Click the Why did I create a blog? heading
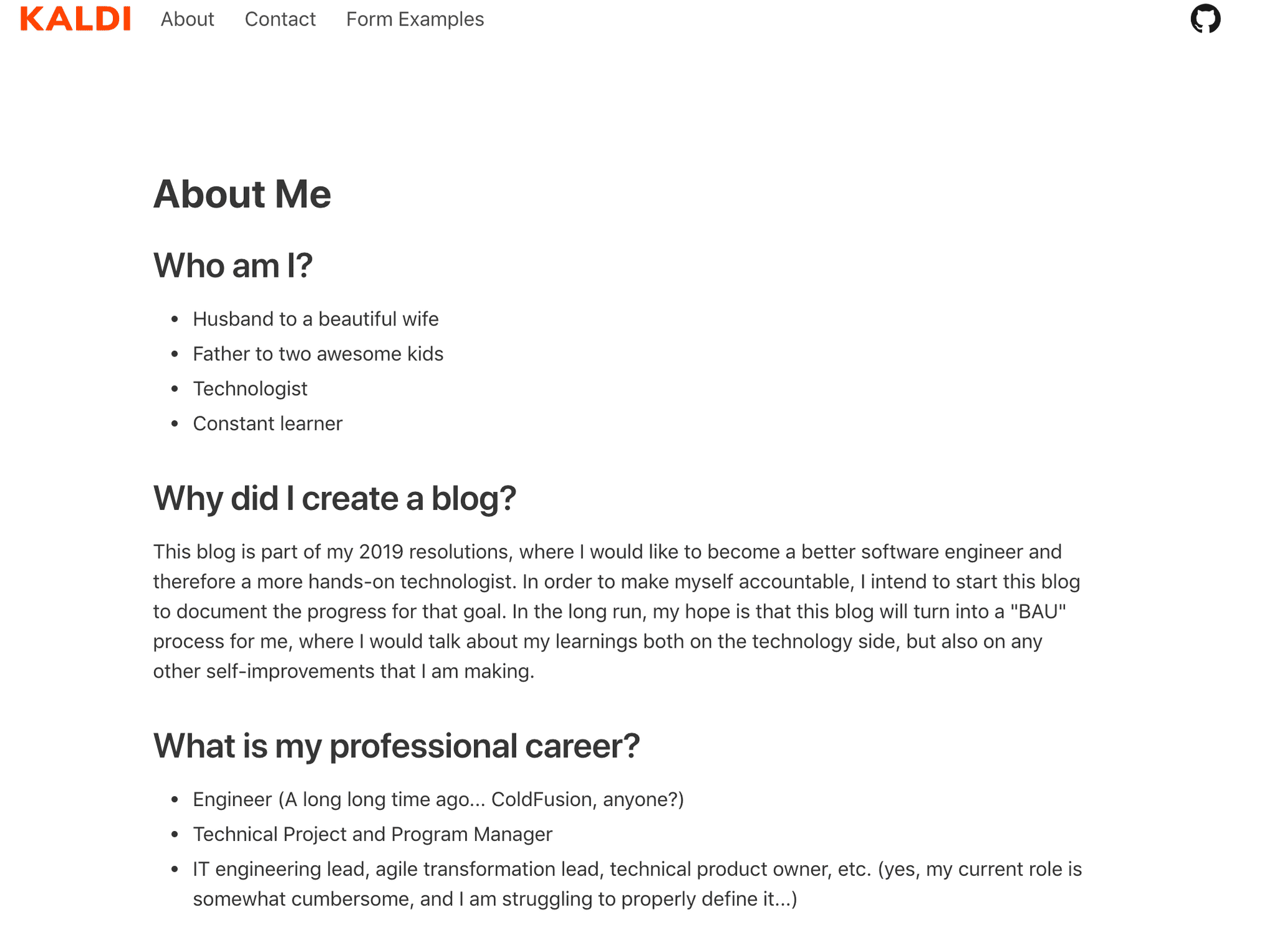This screenshot has height=952, width=1277. (x=335, y=499)
